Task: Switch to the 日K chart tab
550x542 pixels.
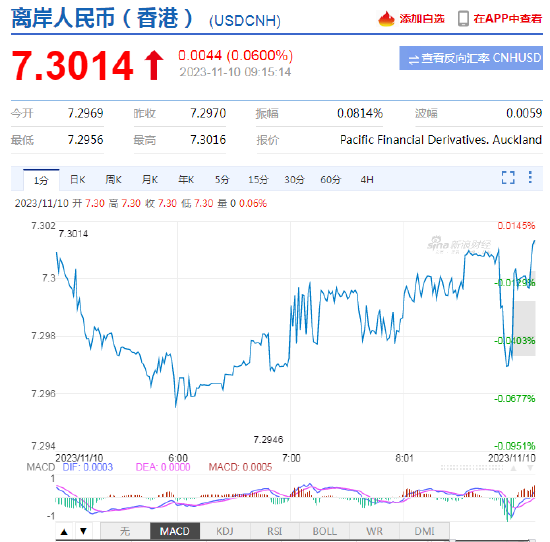Action: (77, 180)
